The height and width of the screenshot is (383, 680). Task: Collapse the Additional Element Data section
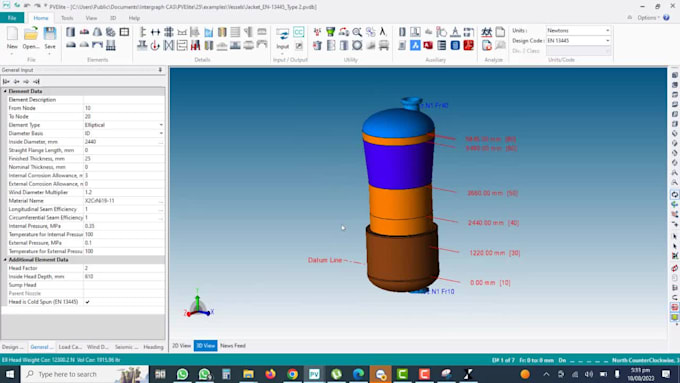5,259
